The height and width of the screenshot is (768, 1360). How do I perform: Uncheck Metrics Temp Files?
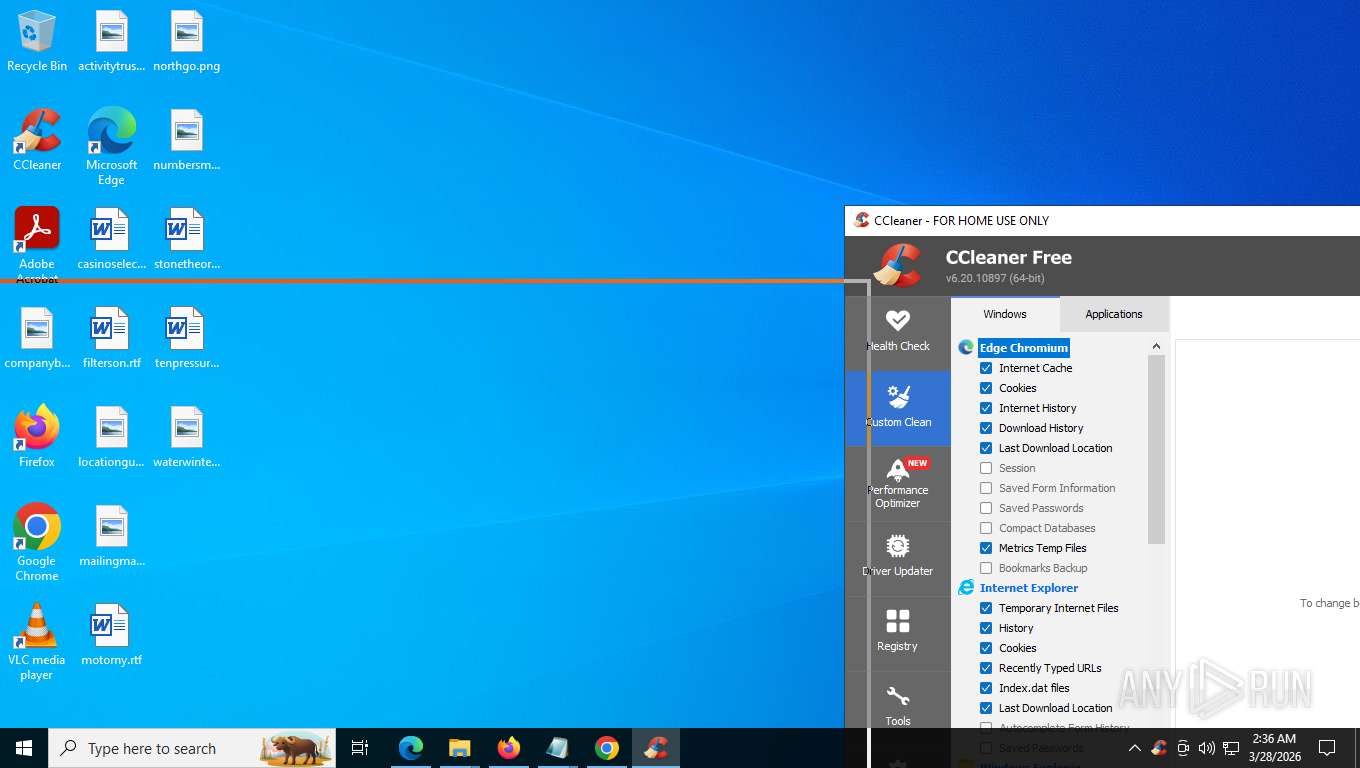pyautogui.click(x=986, y=548)
